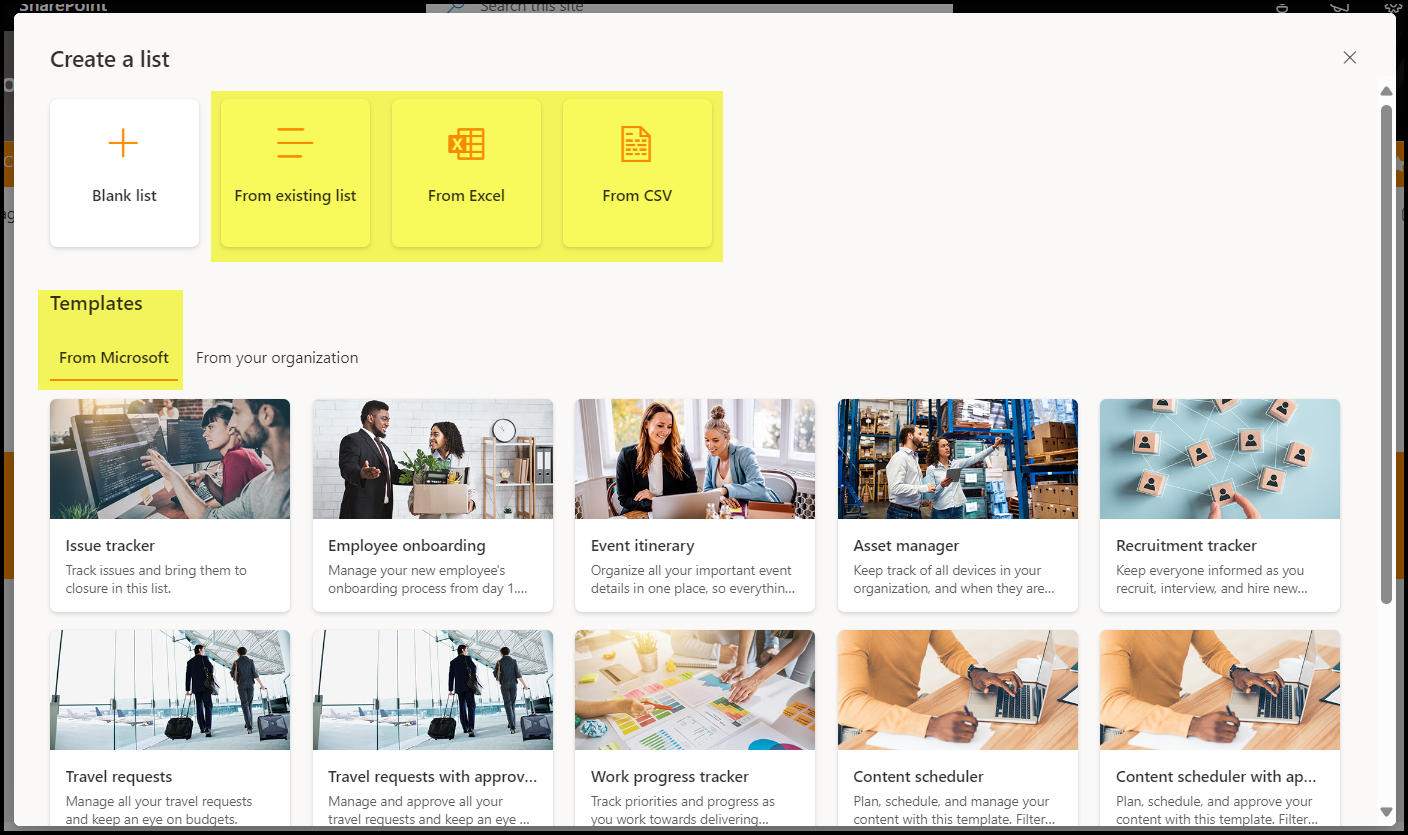Open the From your organization tab

(277, 358)
